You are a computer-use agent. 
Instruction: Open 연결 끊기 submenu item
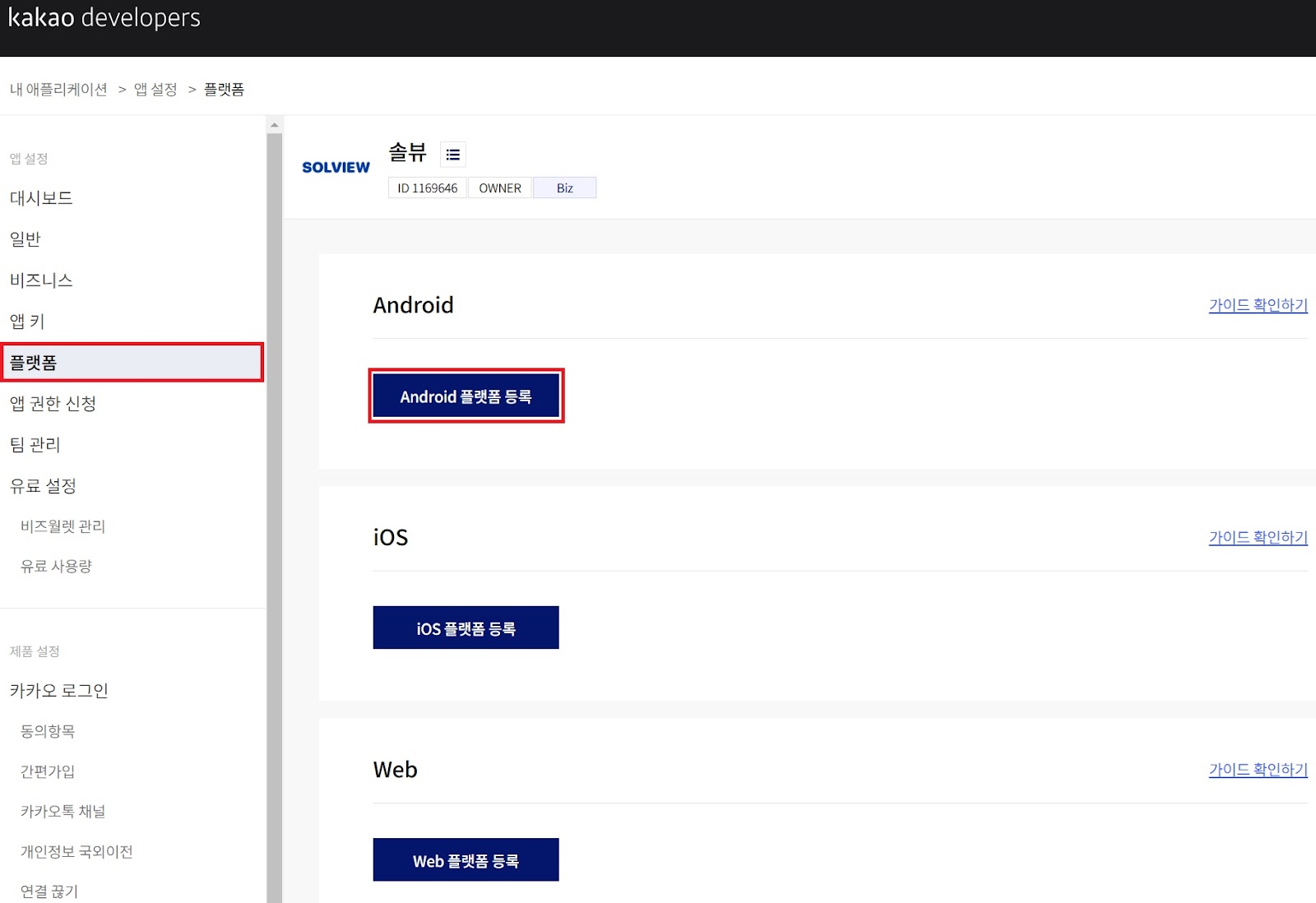click(x=49, y=891)
